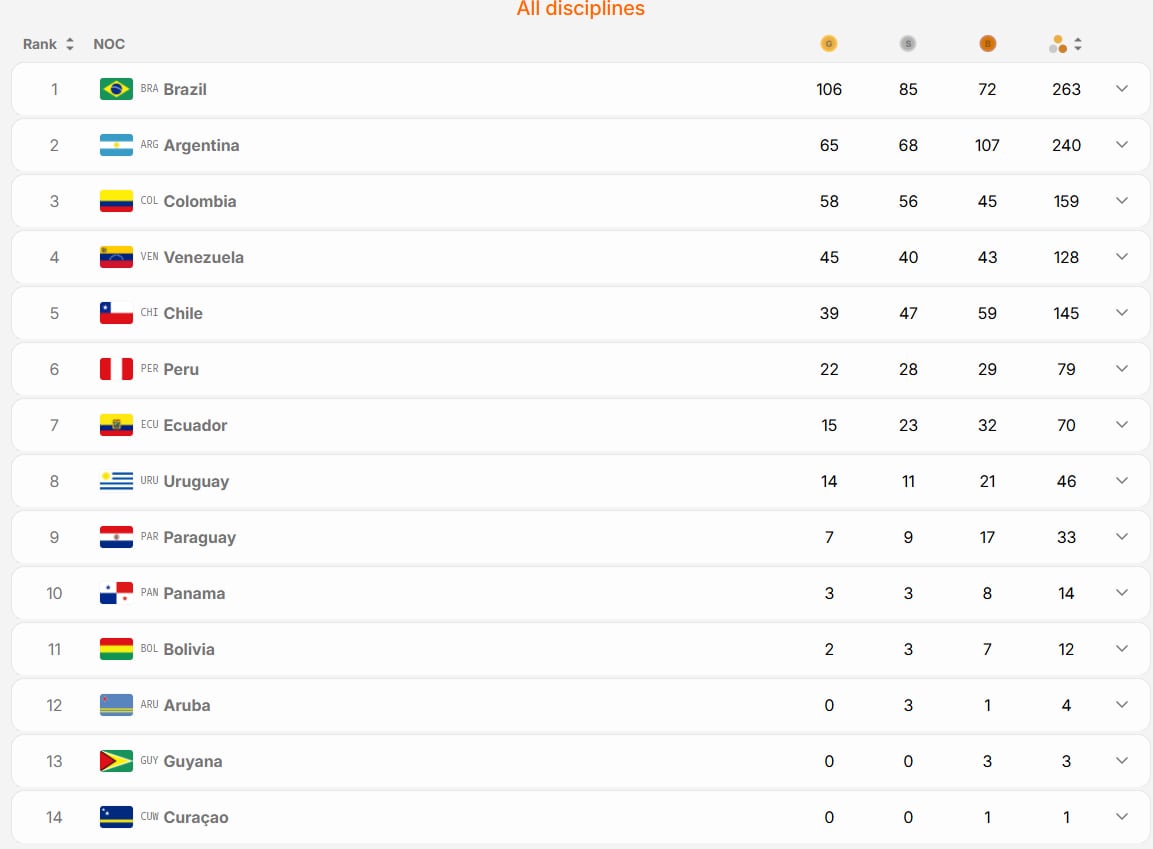Click the Curaçao flag icon
The width and height of the screenshot is (1153, 849).
[116, 817]
